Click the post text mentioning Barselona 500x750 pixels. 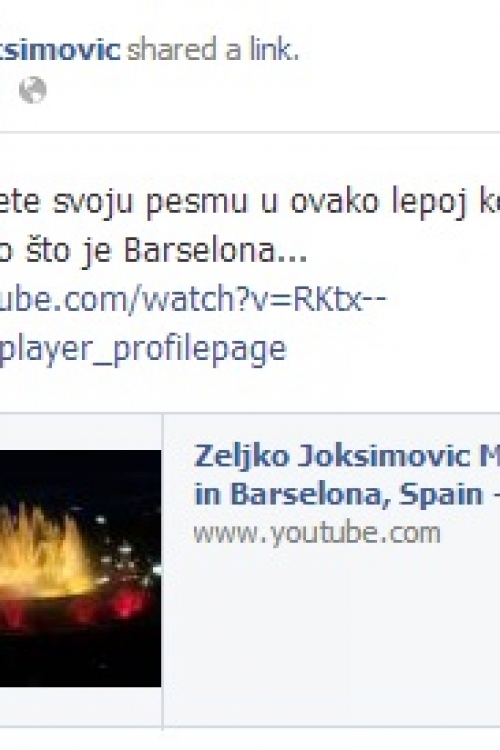pos(154,250)
